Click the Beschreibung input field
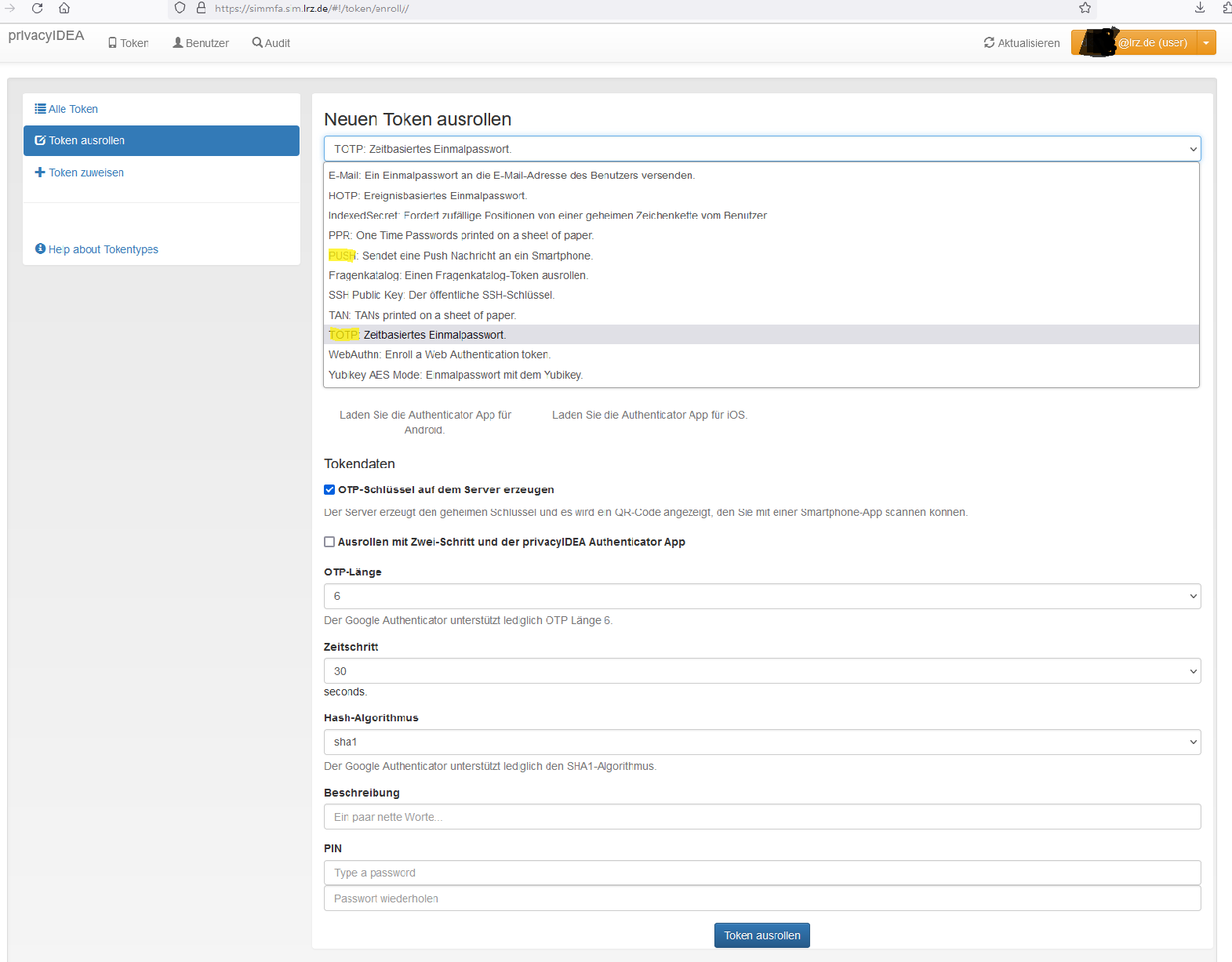 coord(762,816)
